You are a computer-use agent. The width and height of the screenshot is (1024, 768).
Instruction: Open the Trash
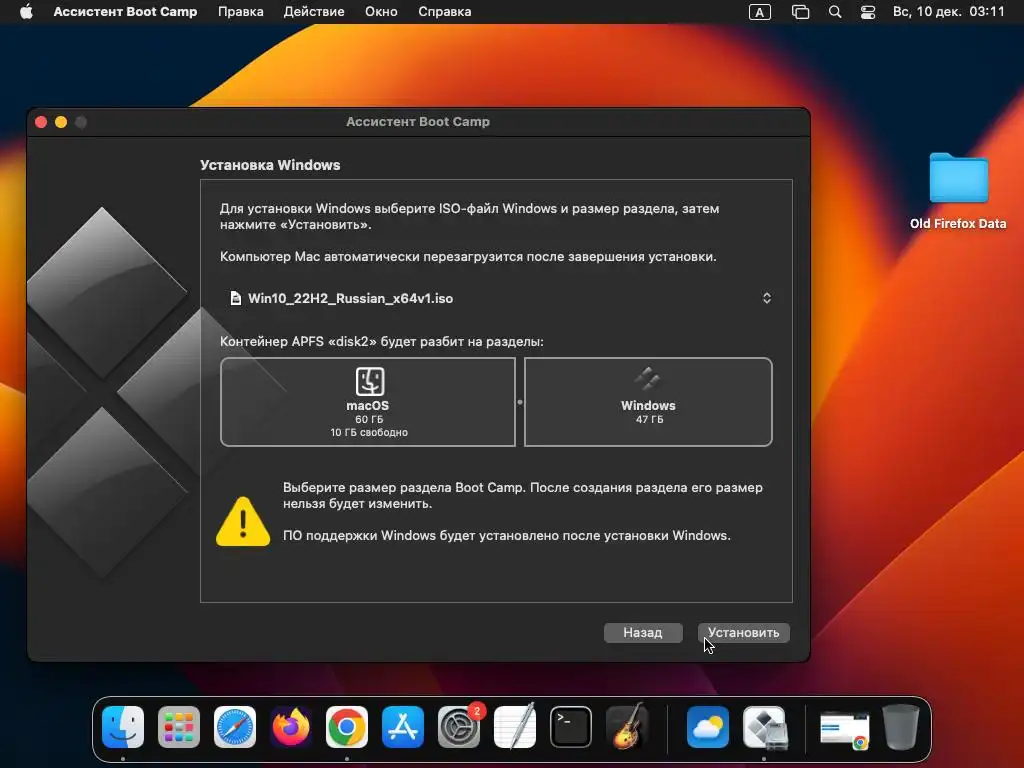901,726
